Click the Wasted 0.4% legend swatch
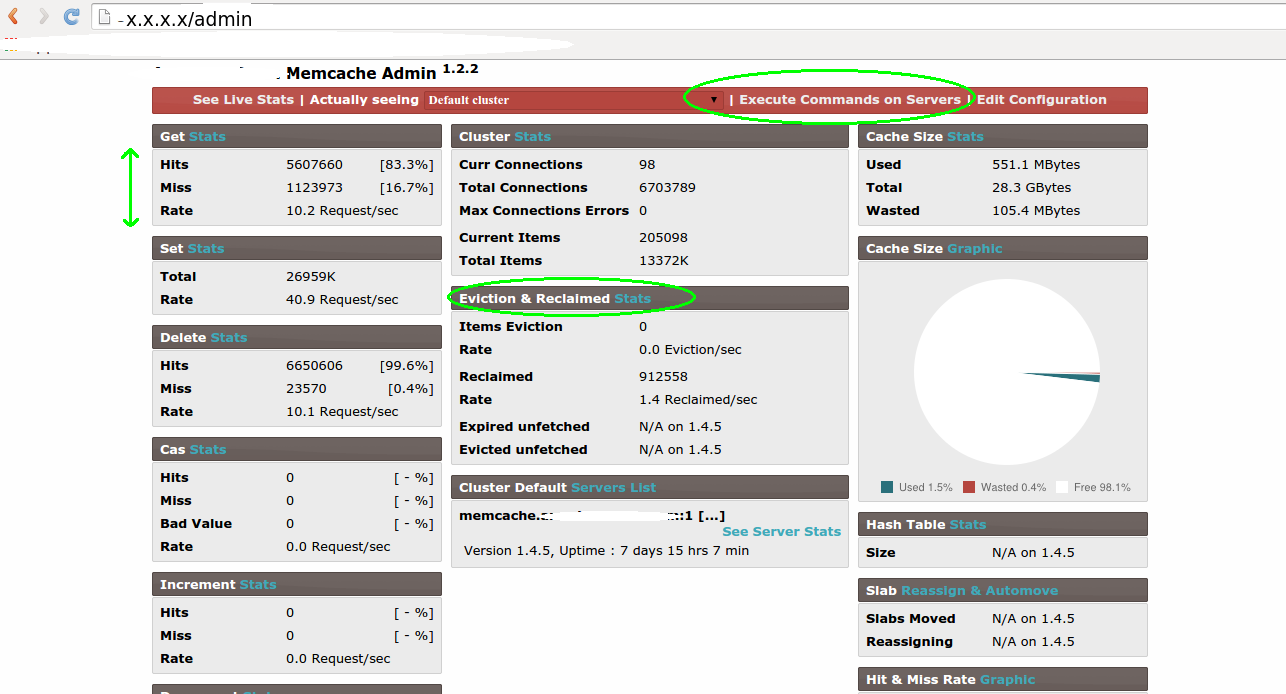This screenshot has height=694, width=1286. 968,487
